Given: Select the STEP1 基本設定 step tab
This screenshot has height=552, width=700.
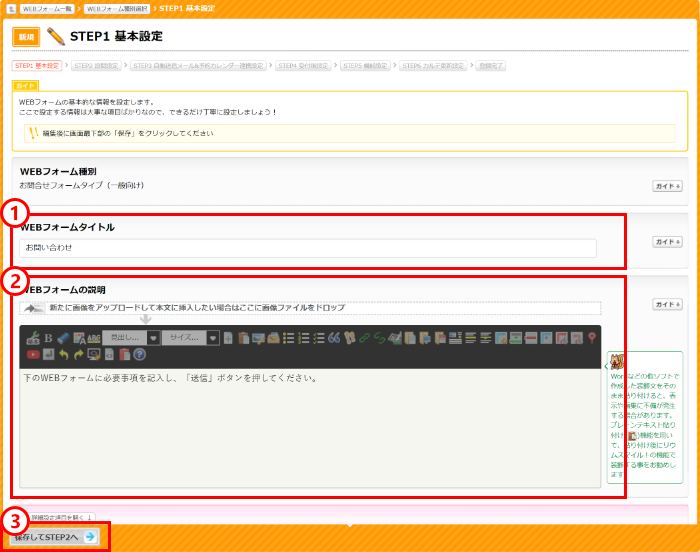Looking at the screenshot, I should pos(37,66).
